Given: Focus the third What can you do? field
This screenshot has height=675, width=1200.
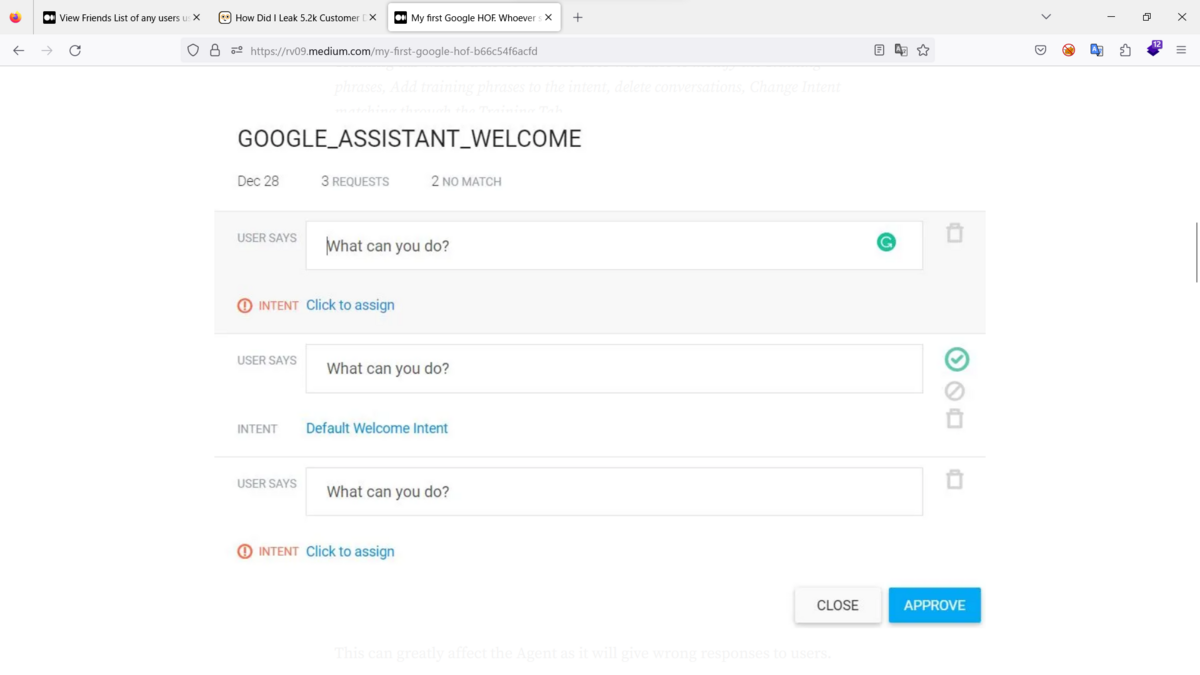Looking at the screenshot, I should pyautogui.click(x=614, y=491).
